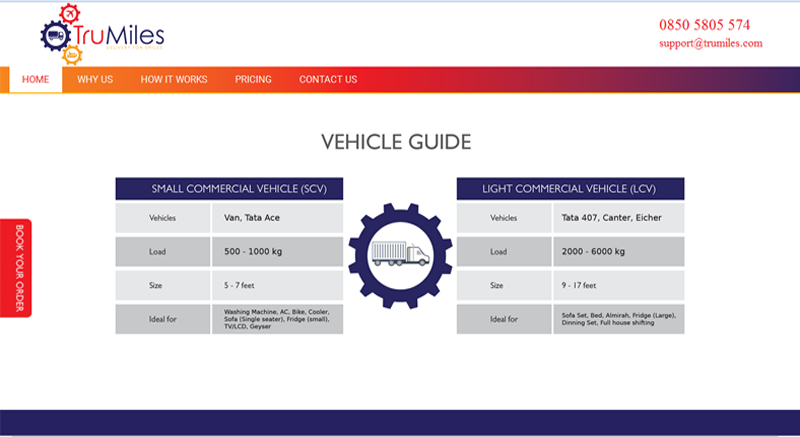
Task: Click Vehicles label in LCV table
Action: point(504,218)
